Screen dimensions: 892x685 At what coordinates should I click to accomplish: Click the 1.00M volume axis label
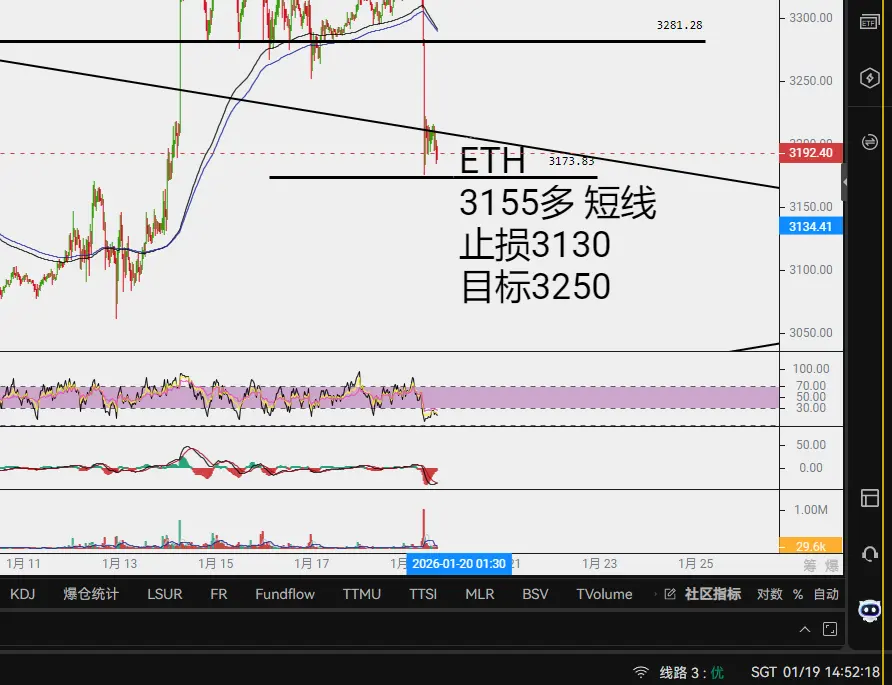tap(811, 510)
